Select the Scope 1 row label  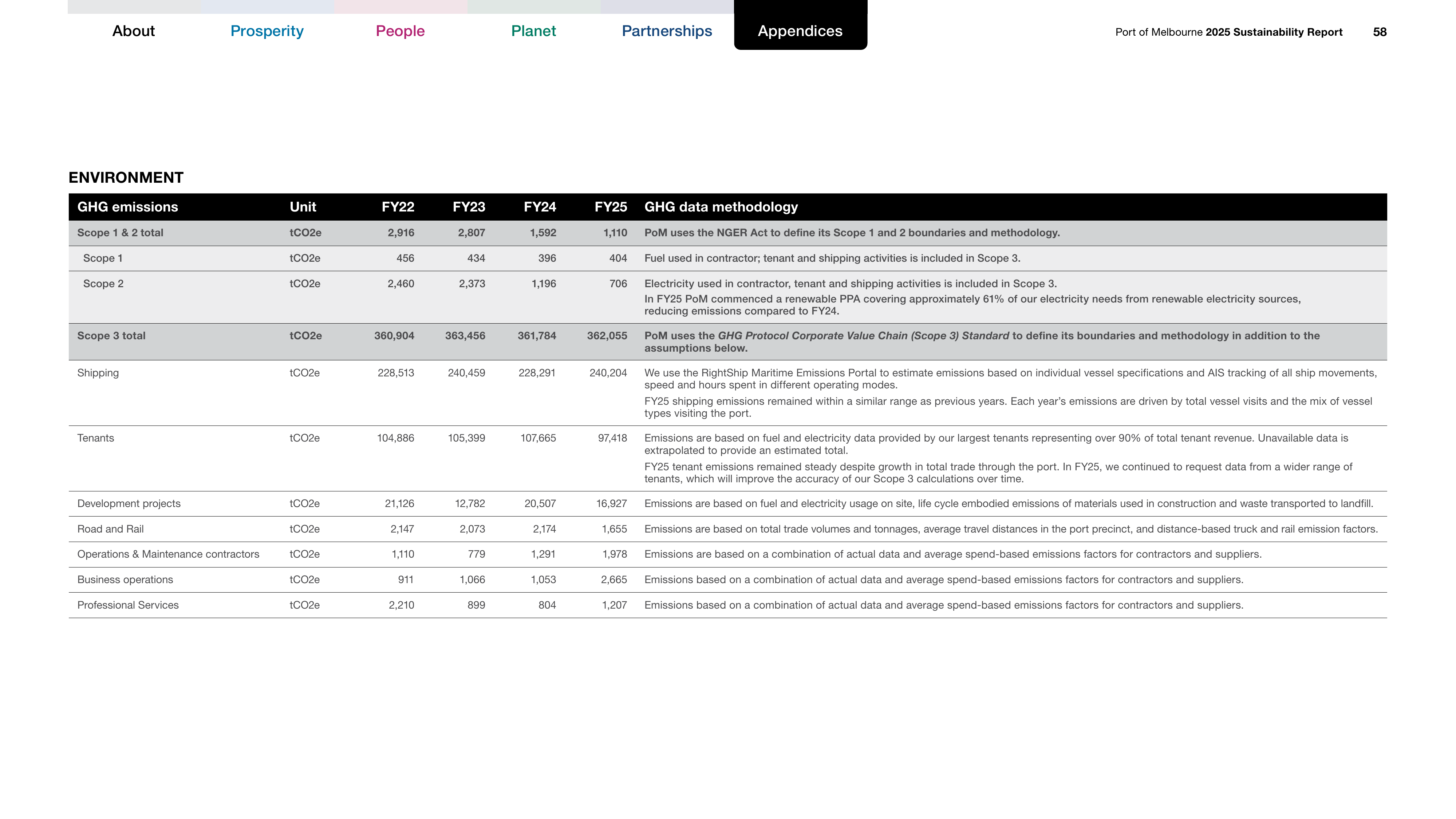(x=103, y=258)
